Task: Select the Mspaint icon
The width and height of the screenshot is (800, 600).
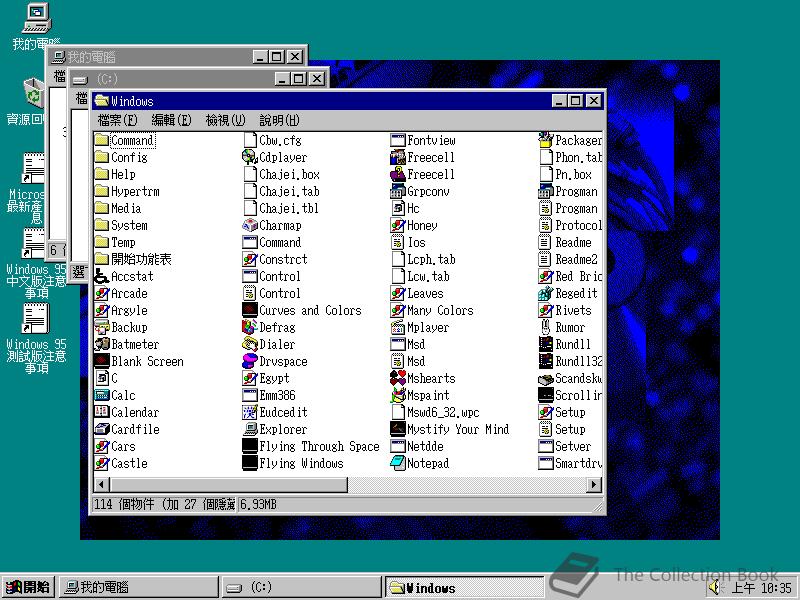Action: pyautogui.click(x=397, y=395)
